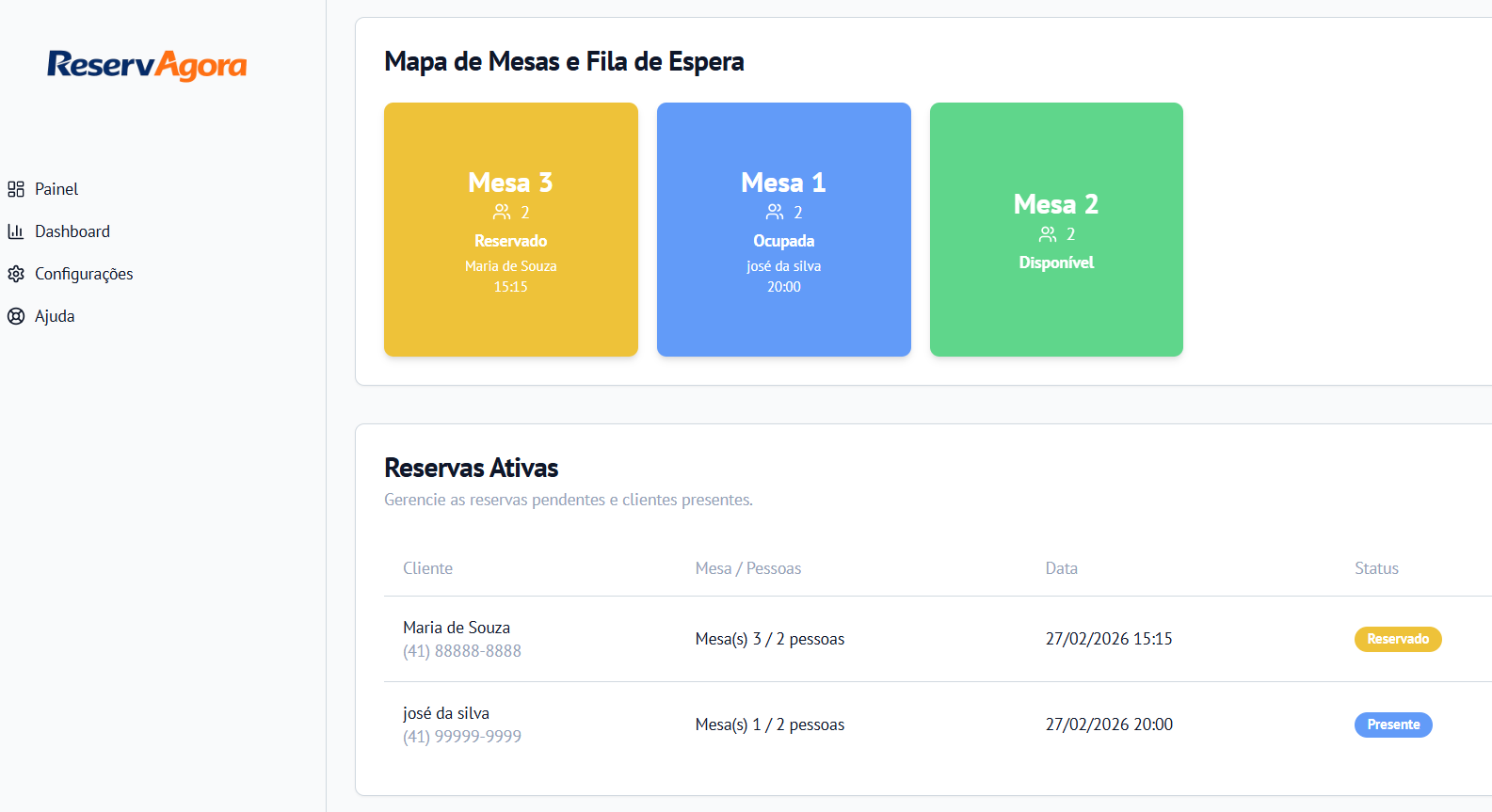Click the Configurações gear icon
Viewport: 1492px width, 812px height.
(x=15, y=273)
